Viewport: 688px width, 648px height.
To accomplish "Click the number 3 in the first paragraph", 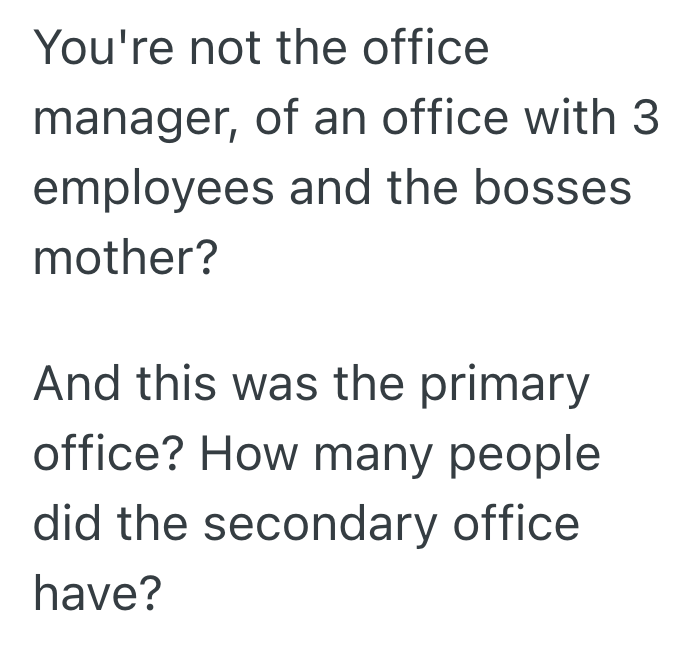I will tap(645, 118).
